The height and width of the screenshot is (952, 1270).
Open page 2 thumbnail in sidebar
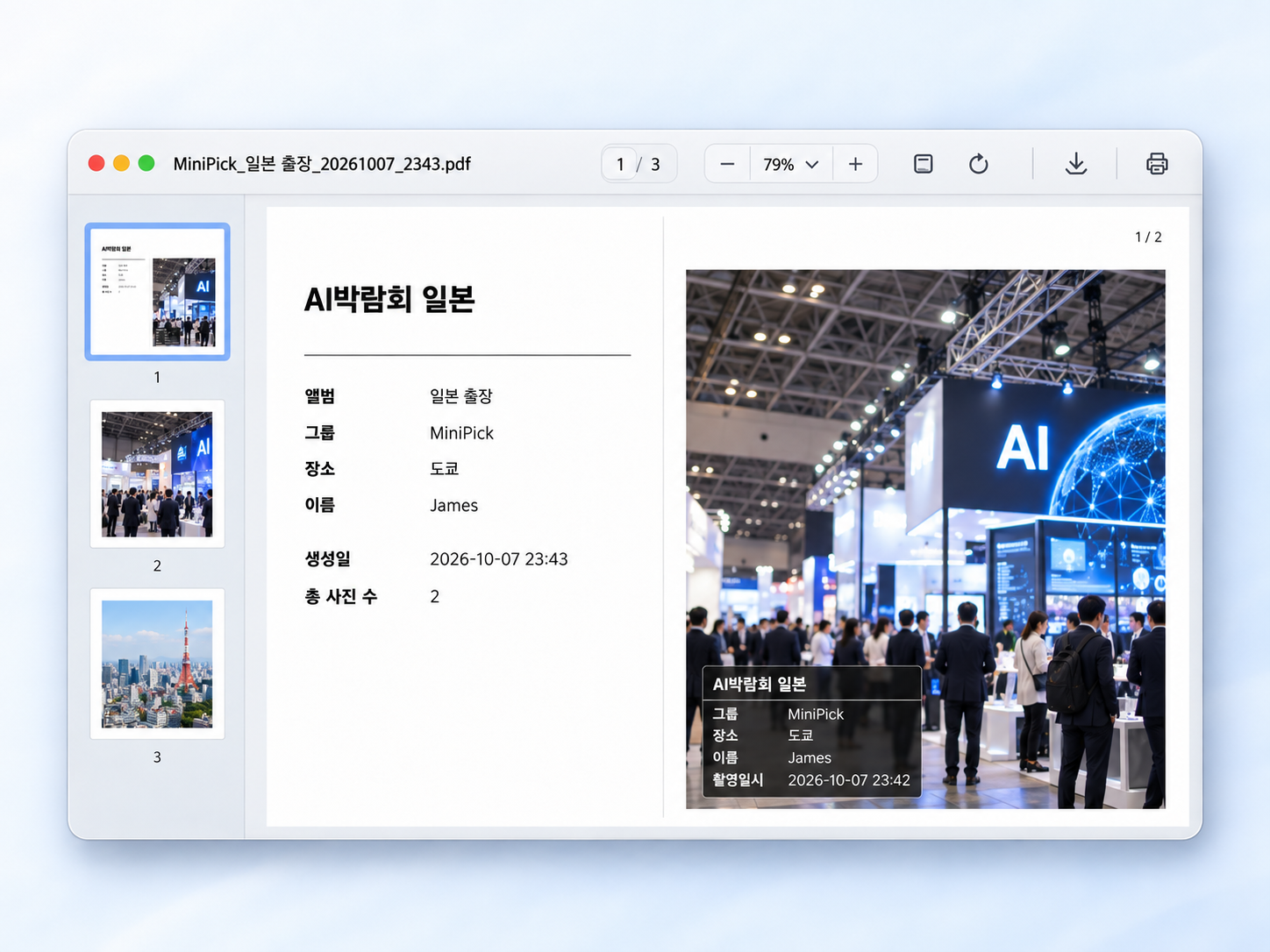(x=157, y=474)
